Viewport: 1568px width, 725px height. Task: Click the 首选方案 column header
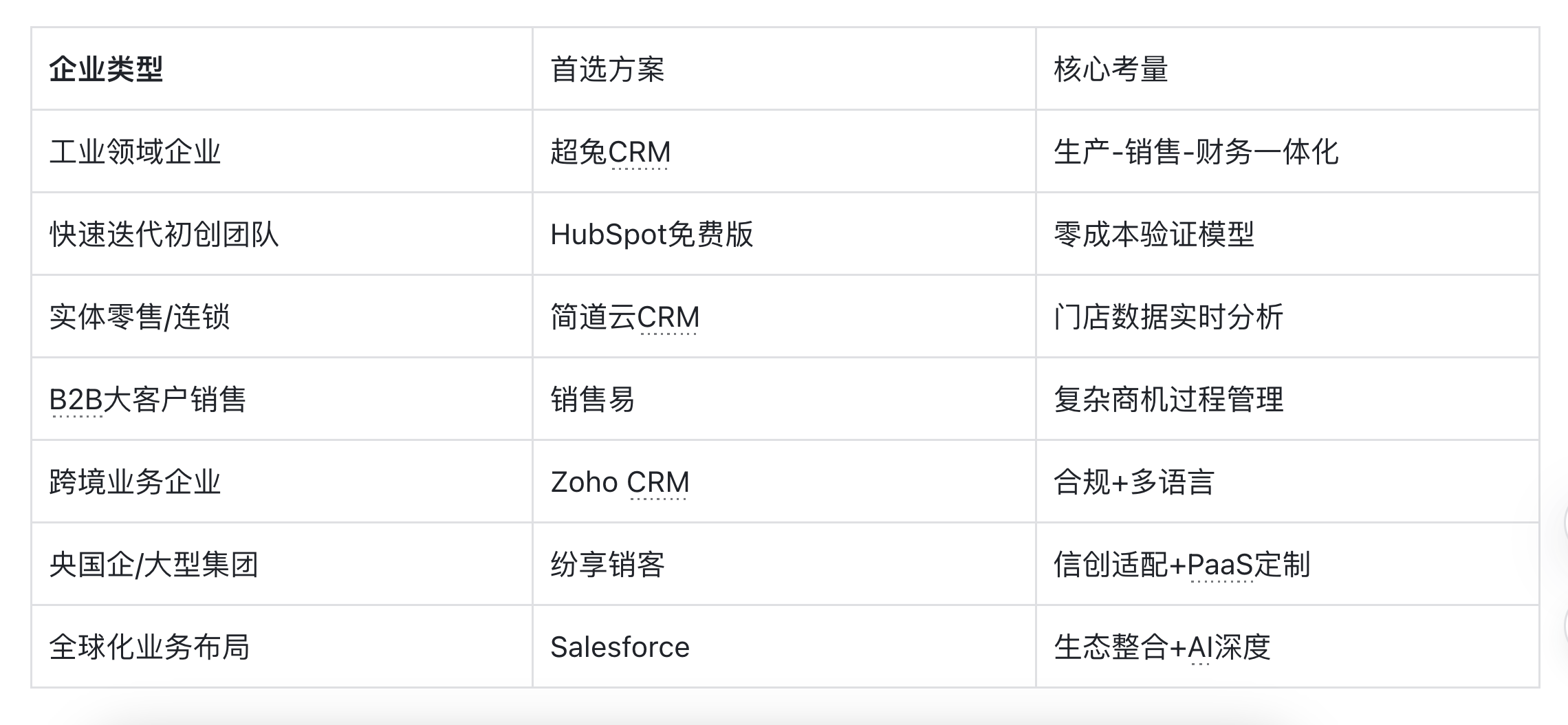607,69
